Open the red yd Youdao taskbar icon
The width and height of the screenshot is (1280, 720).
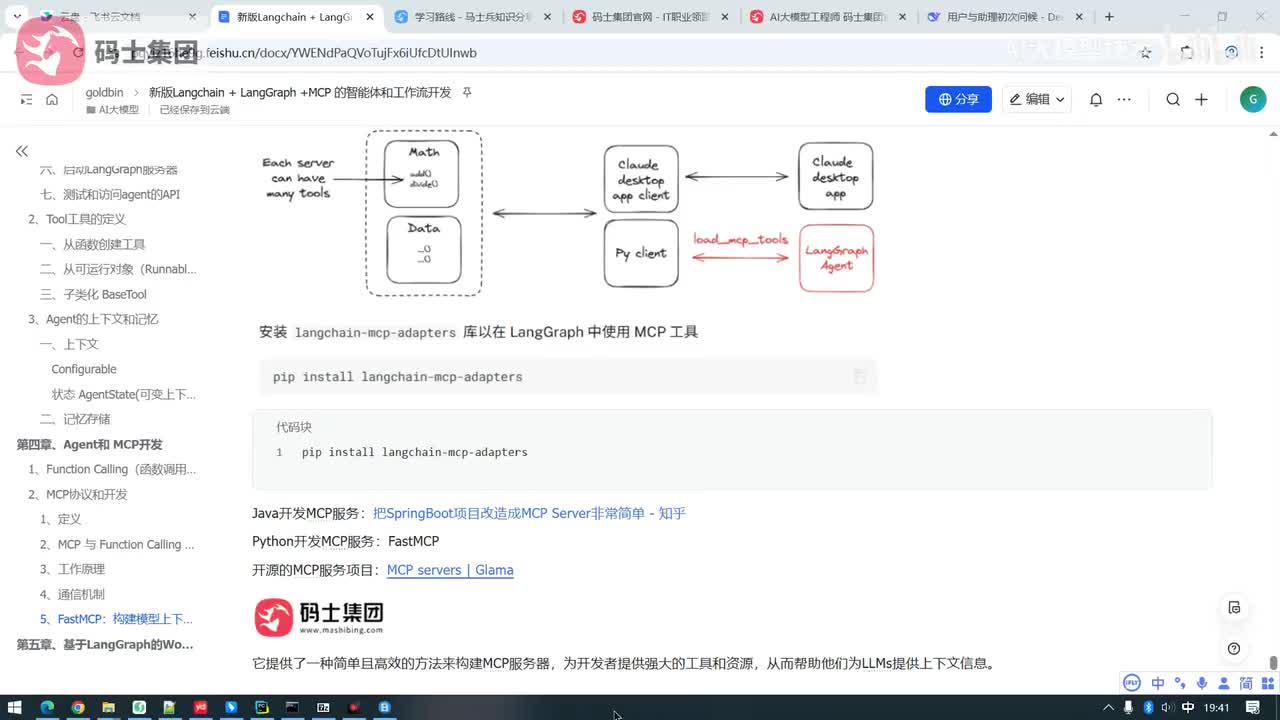click(200, 708)
